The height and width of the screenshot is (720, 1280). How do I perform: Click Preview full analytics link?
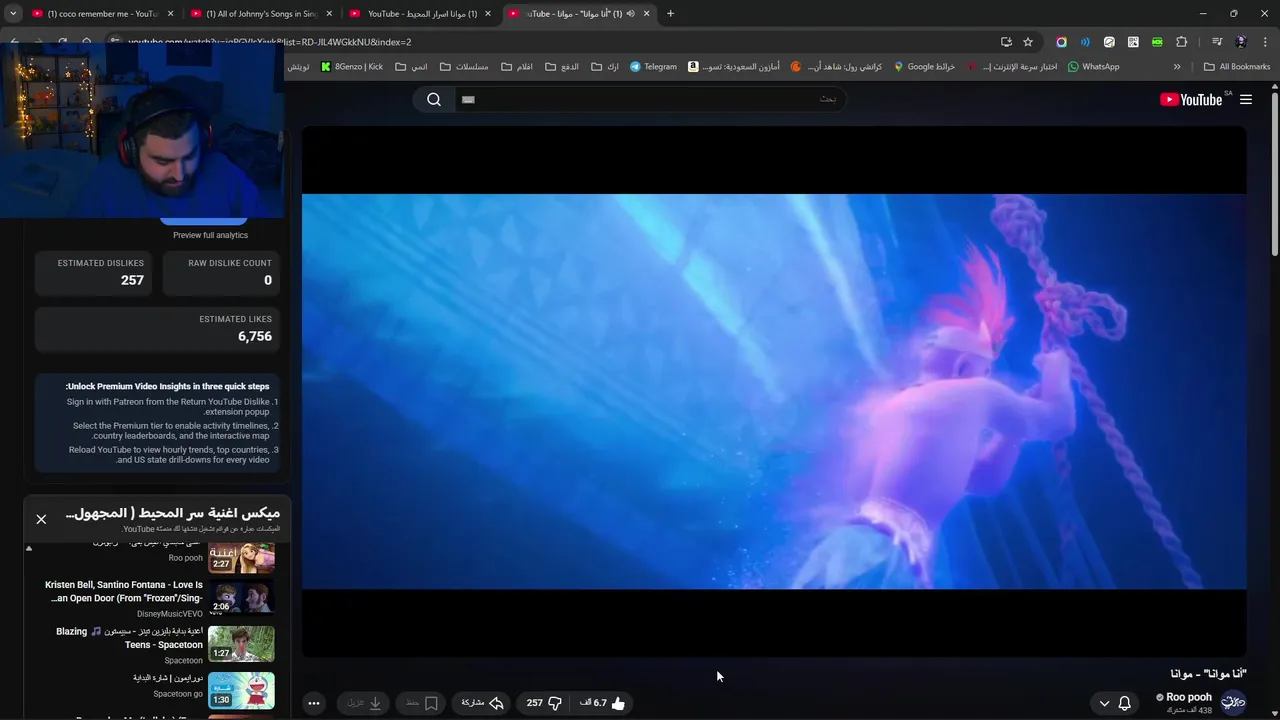coord(210,235)
